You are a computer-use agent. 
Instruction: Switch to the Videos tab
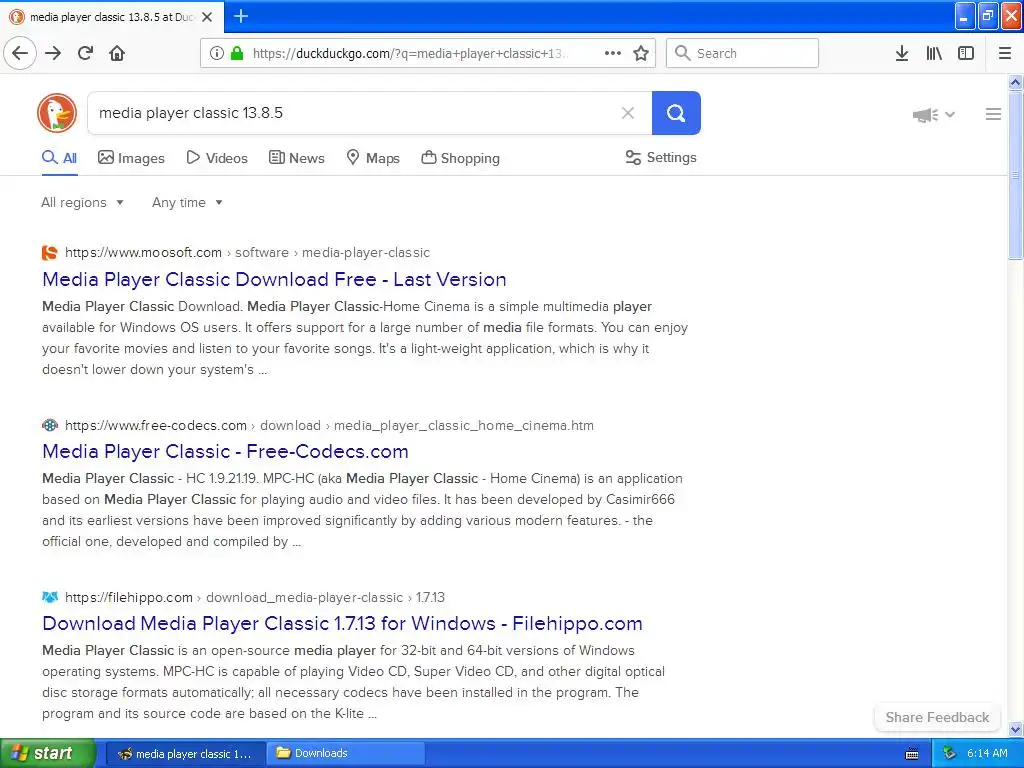point(217,158)
